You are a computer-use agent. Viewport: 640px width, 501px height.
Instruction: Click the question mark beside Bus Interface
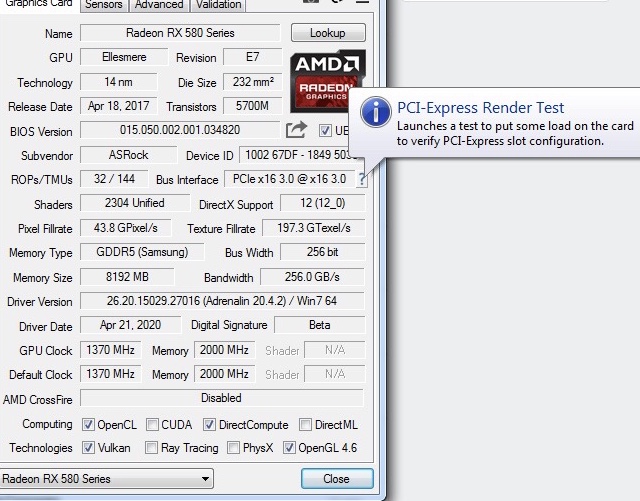(362, 179)
